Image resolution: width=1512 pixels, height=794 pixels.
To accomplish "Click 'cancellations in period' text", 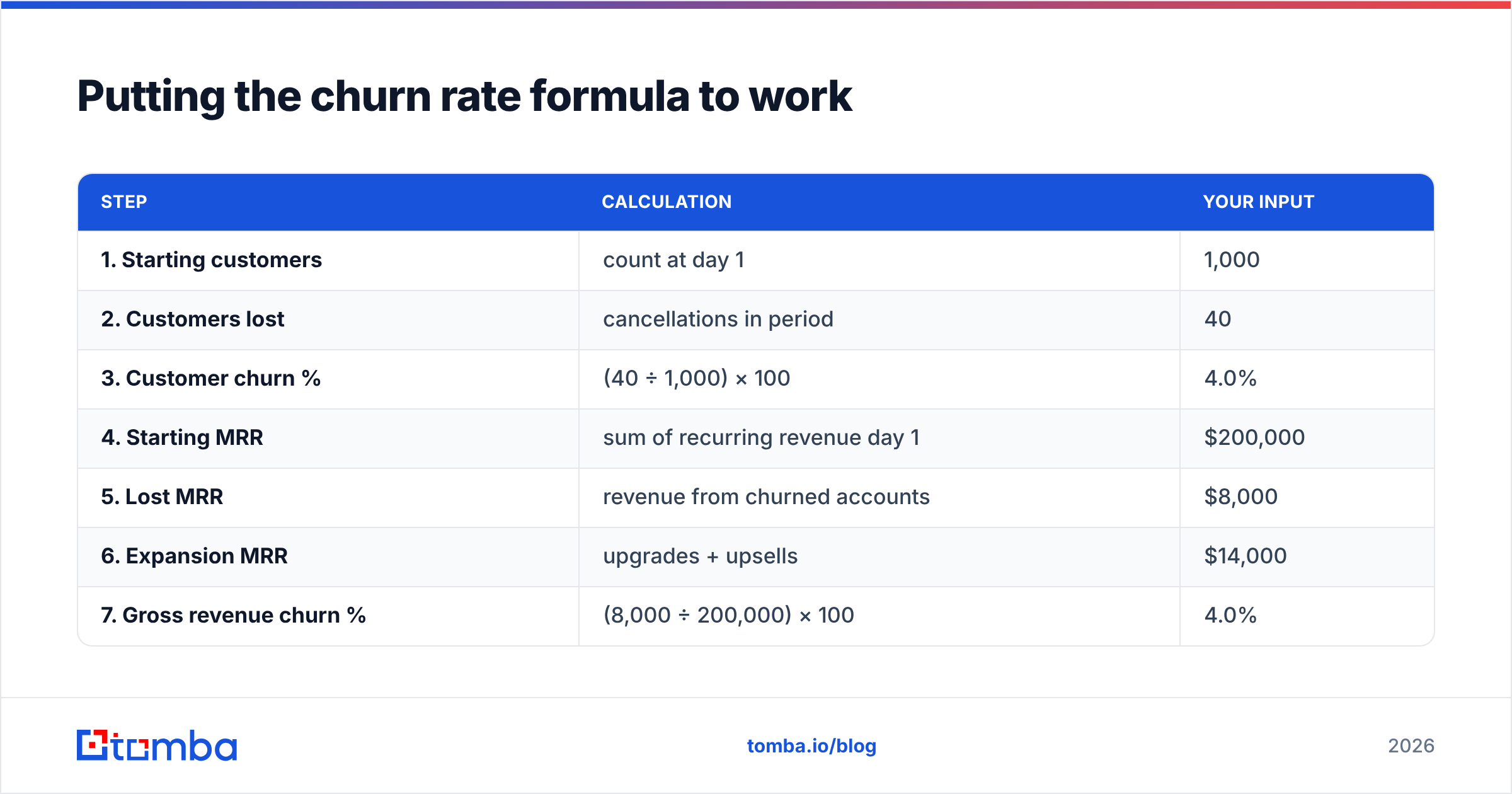I will point(718,319).
